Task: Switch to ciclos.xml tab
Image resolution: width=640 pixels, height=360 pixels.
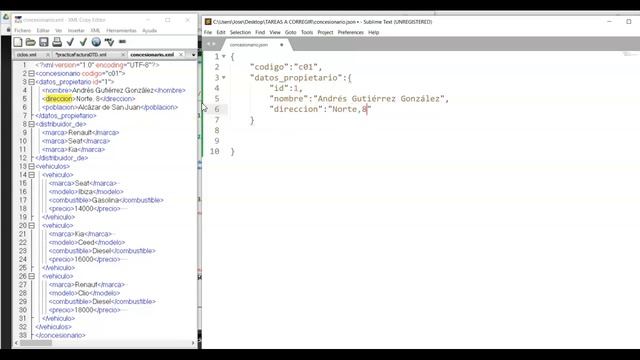Action: (27, 55)
